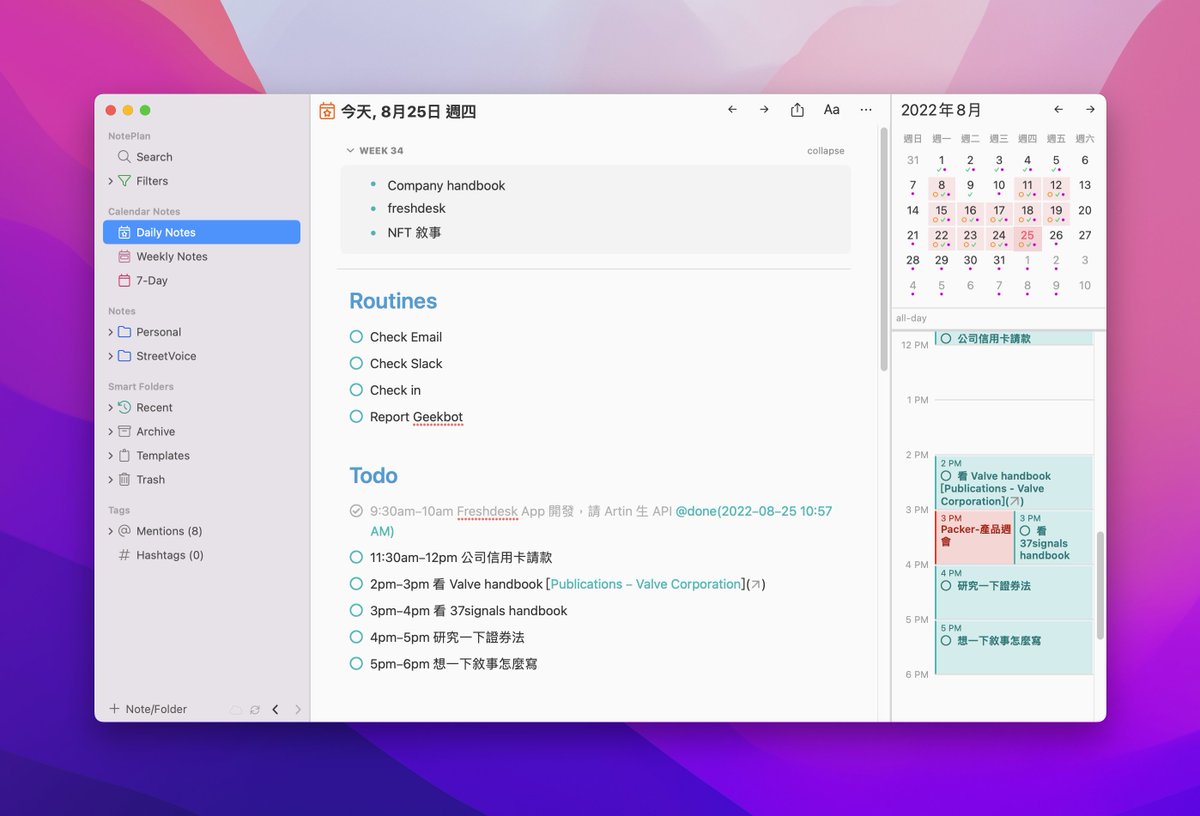
Task: Switch to Weekly Notes
Action: [x=172, y=256]
